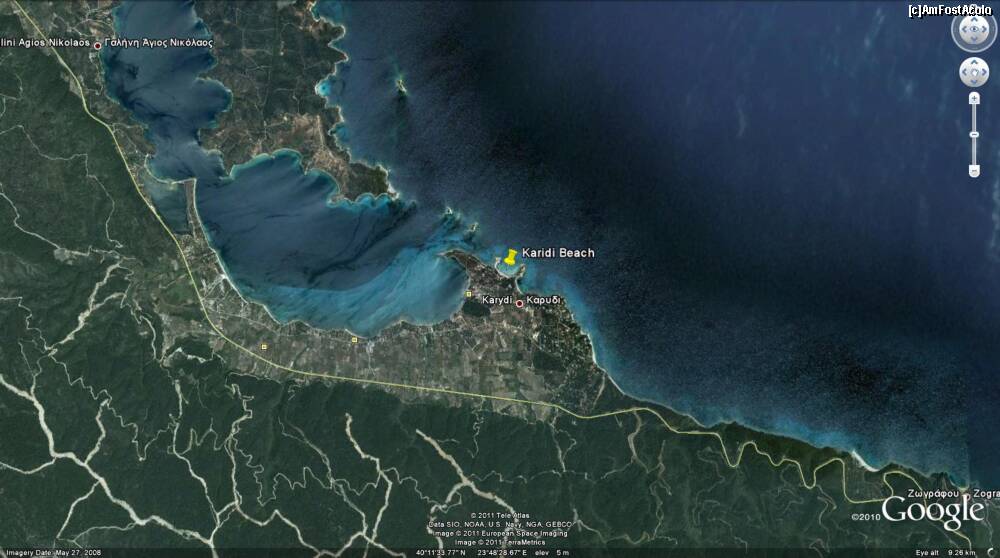Open the Google logo in the corner
The height and width of the screenshot is (558, 1000).
click(932, 512)
